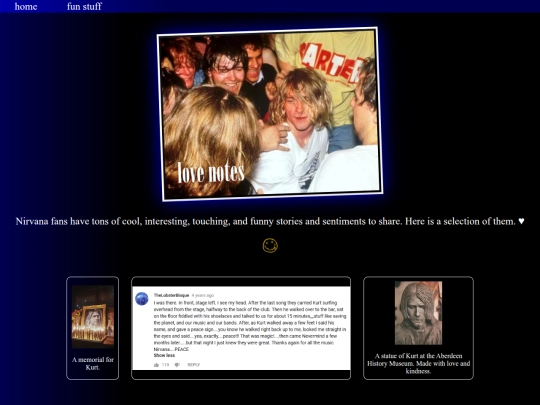
Task: Click the 'love notes' title text on photo
Action: (211, 172)
